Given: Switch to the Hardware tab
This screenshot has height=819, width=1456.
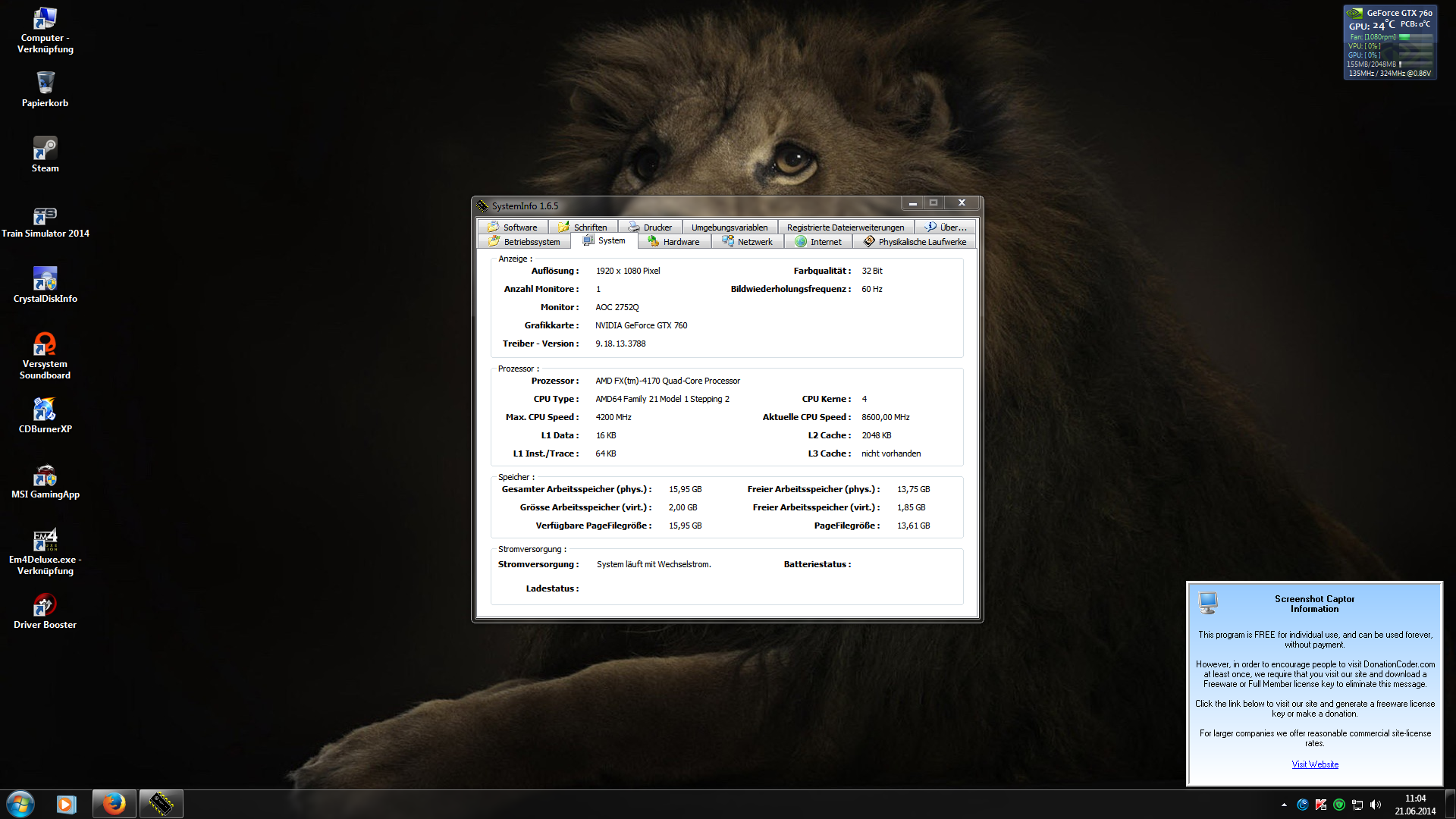Looking at the screenshot, I should 673,242.
